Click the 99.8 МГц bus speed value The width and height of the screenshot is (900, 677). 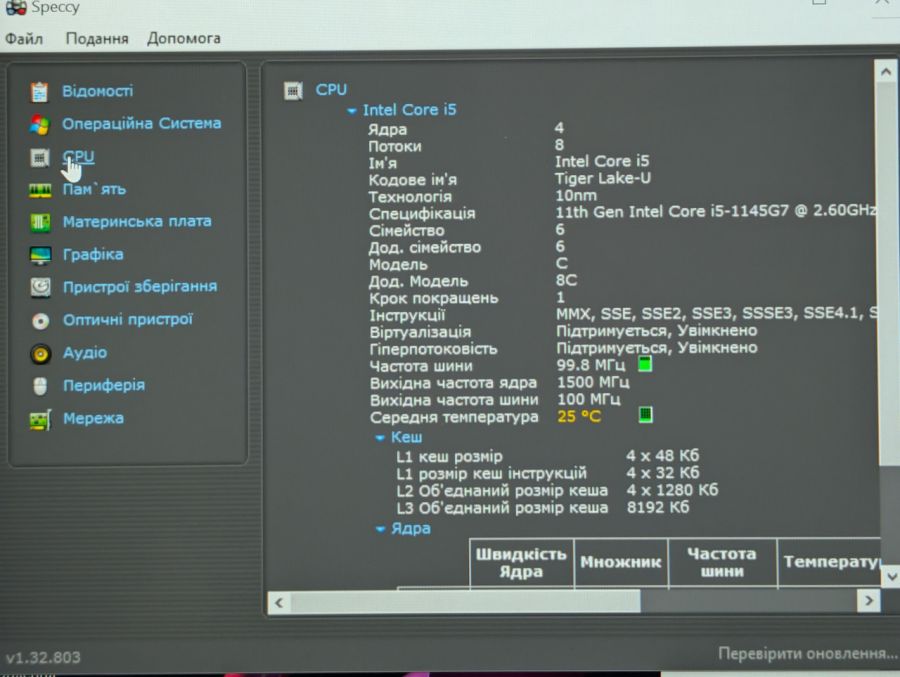(x=591, y=365)
